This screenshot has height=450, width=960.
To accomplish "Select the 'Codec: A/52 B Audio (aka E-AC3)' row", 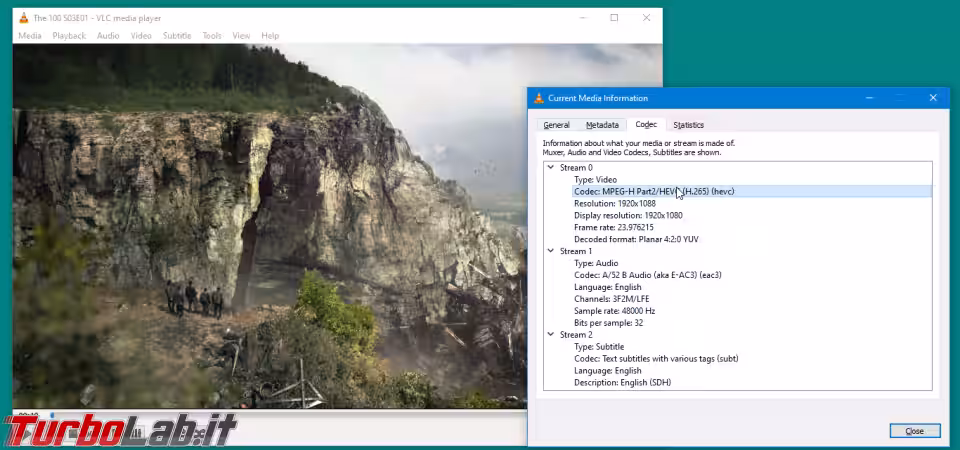I will tap(752, 275).
